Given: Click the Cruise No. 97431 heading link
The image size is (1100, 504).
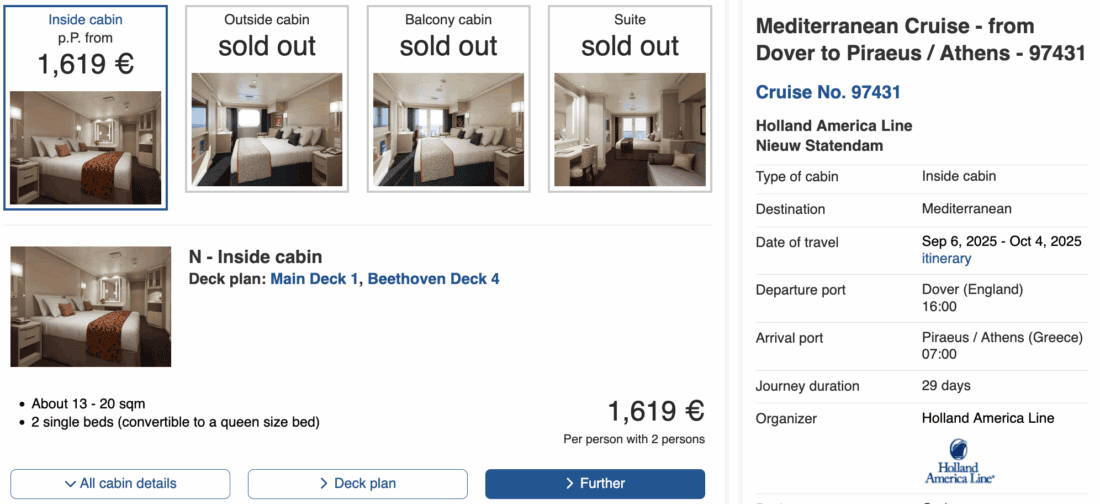Looking at the screenshot, I should 828,92.
